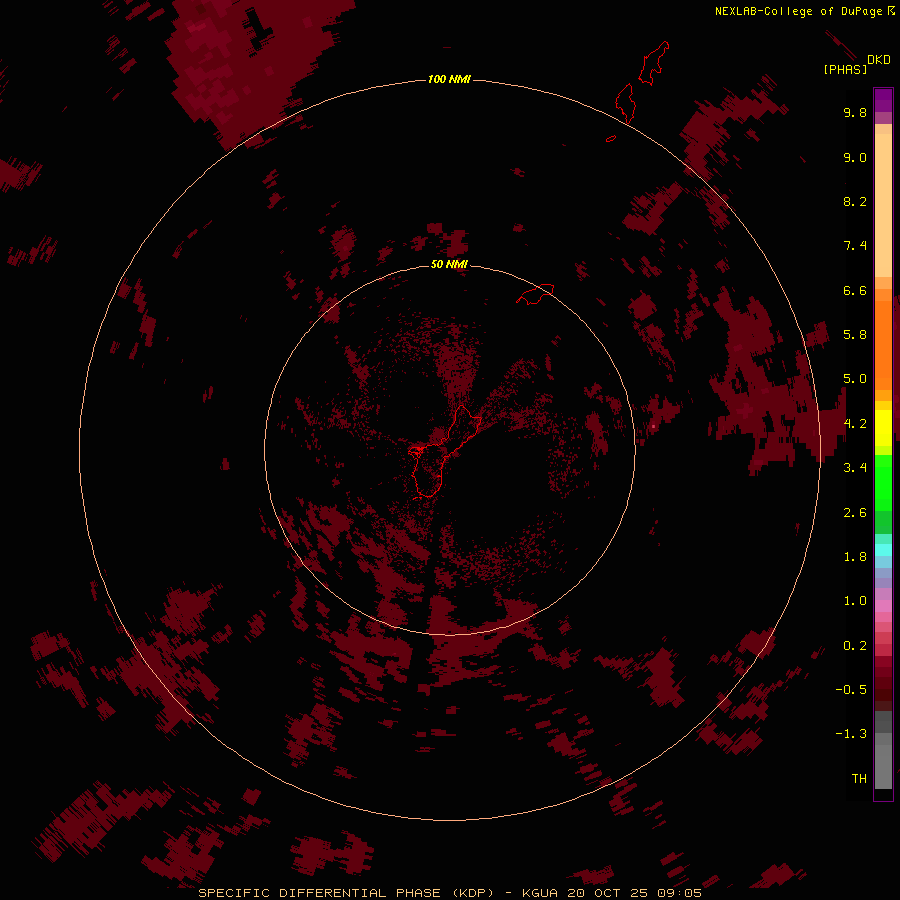Click the small island outline on the 50 NMI ring
The height and width of the screenshot is (900, 900).
tap(535, 293)
